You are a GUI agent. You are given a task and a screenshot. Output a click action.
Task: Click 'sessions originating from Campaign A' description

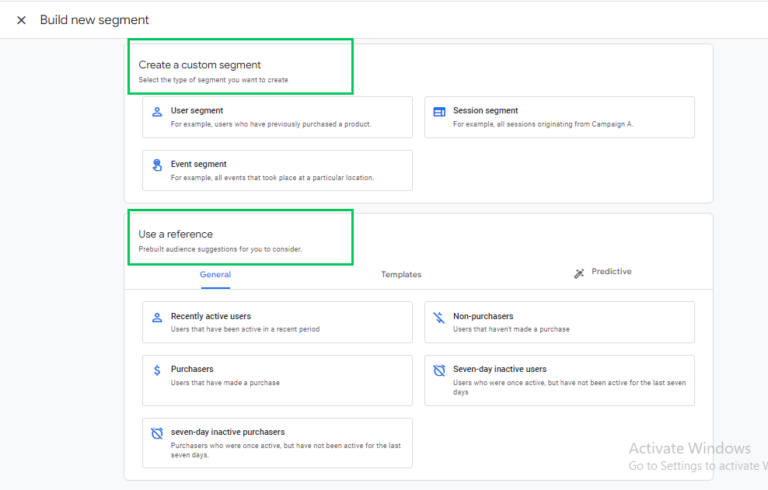pyautogui.click(x=543, y=124)
